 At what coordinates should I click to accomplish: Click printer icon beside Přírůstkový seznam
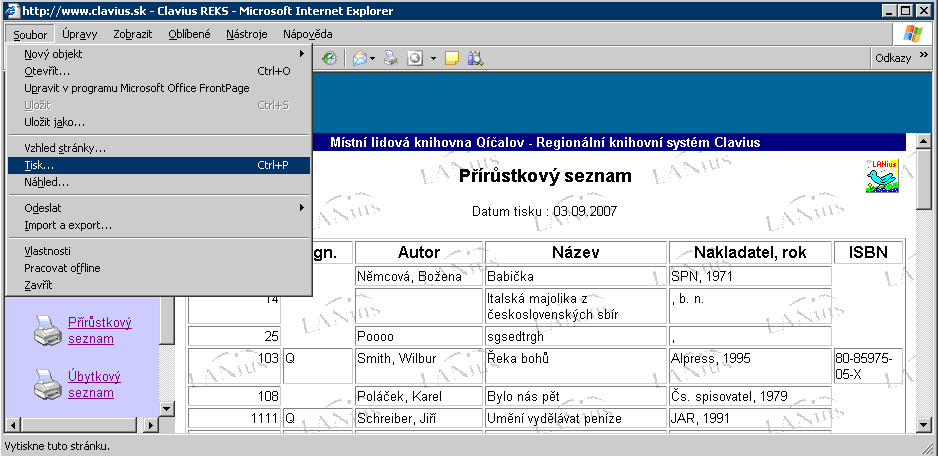[47, 330]
